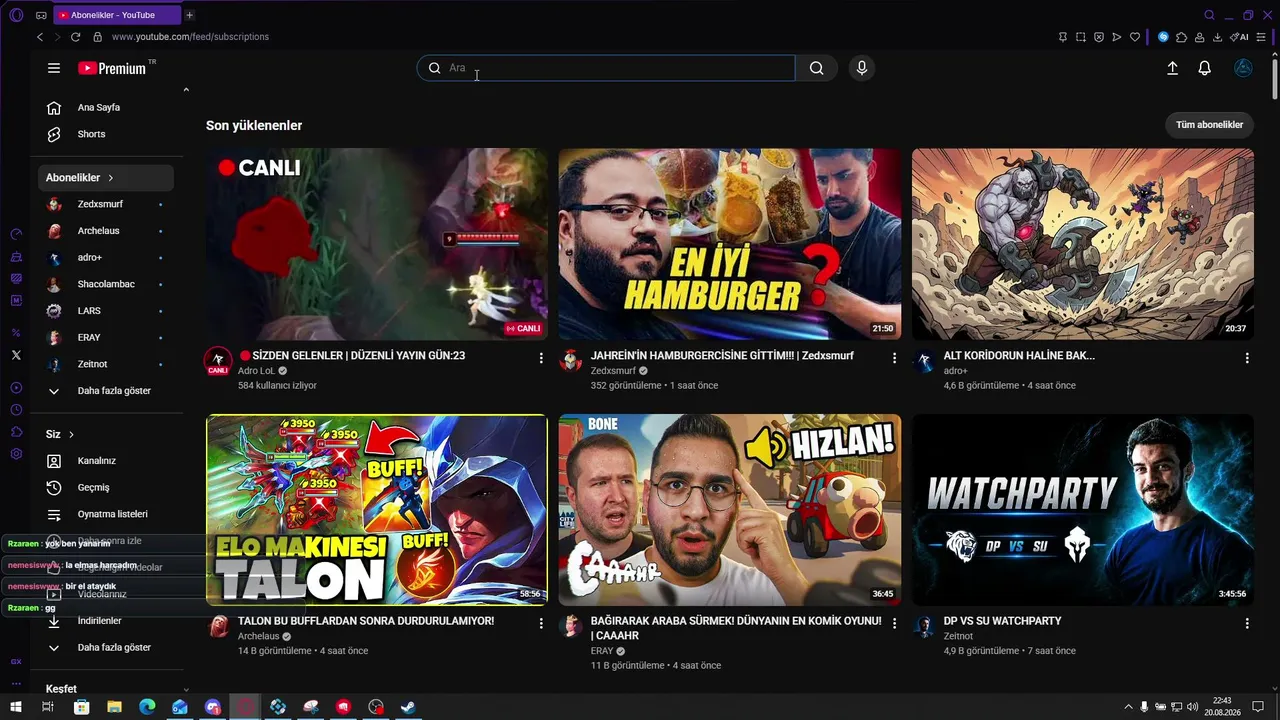Open a new browser tab
The height and width of the screenshot is (720, 1280).
[189, 15]
